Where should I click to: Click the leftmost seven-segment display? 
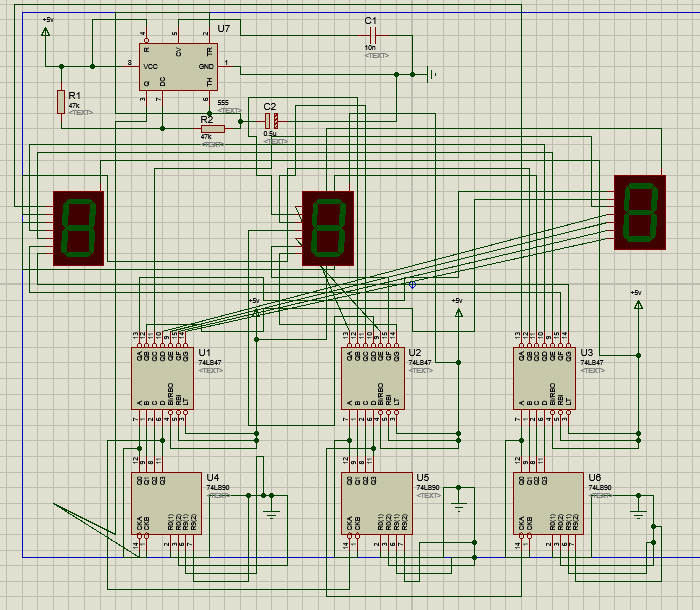79,228
